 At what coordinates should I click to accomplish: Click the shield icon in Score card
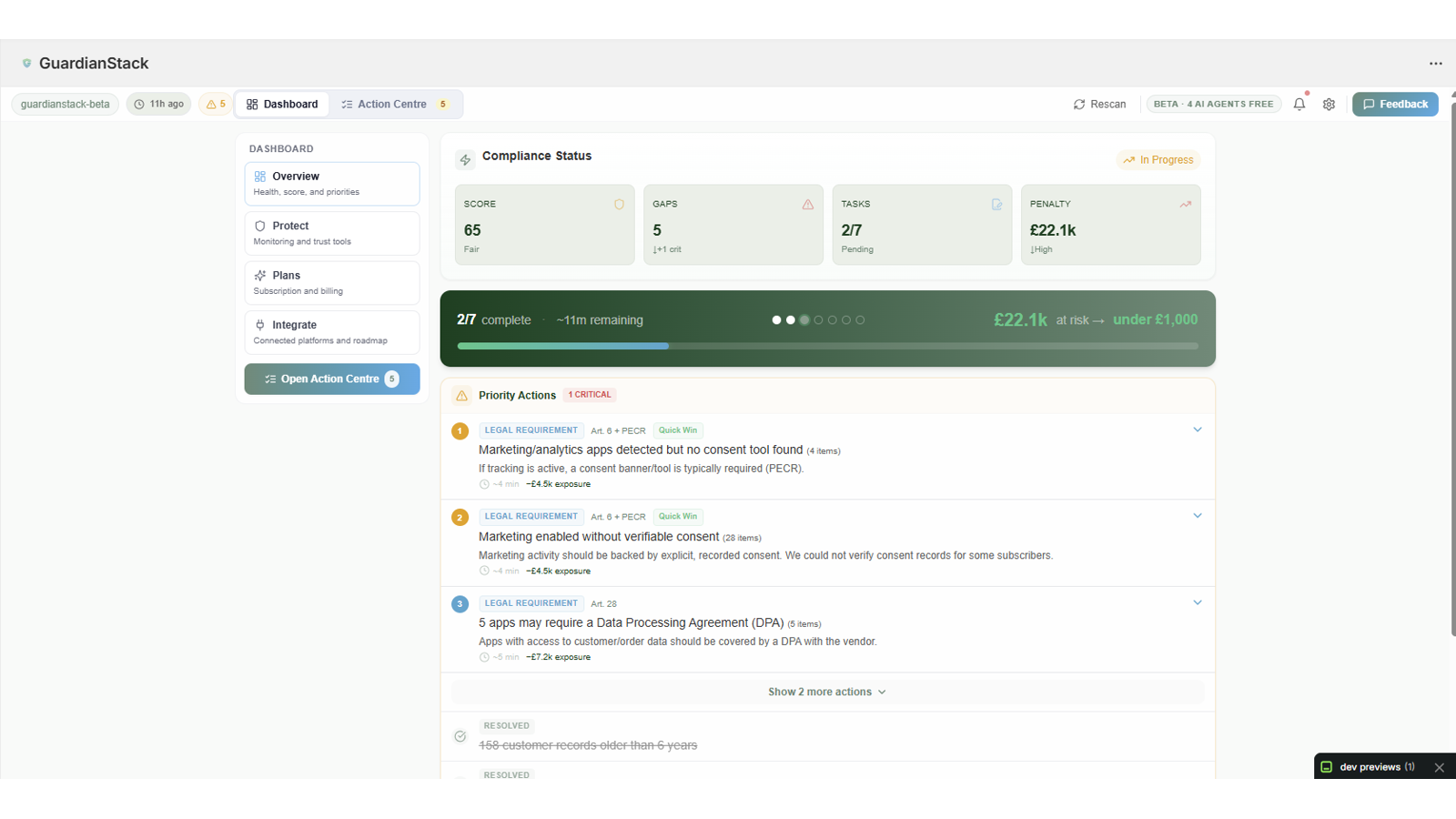tap(619, 205)
